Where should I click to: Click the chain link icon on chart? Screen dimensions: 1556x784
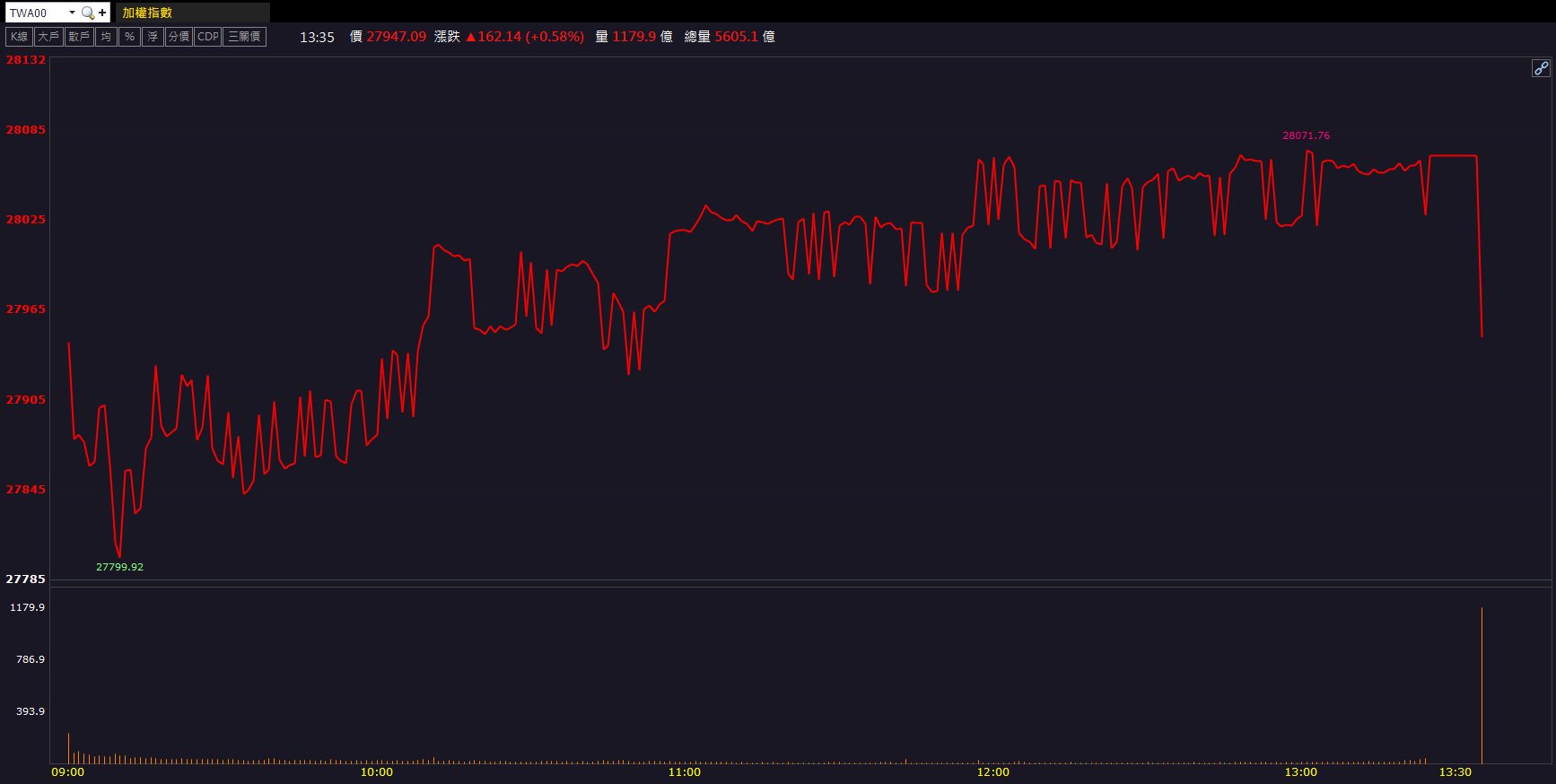point(1540,68)
